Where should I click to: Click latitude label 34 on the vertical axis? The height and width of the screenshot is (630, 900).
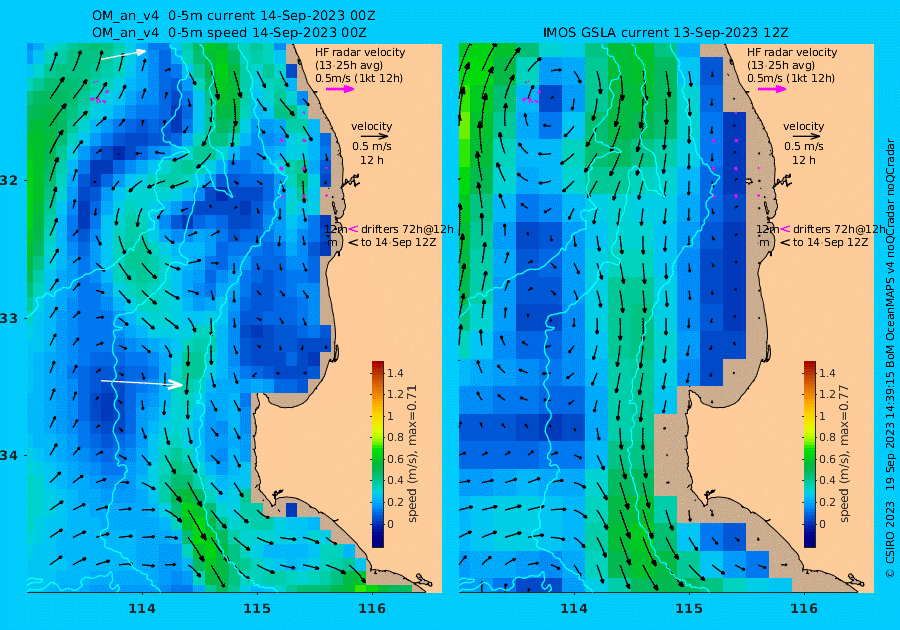click(x=10, y=455)
